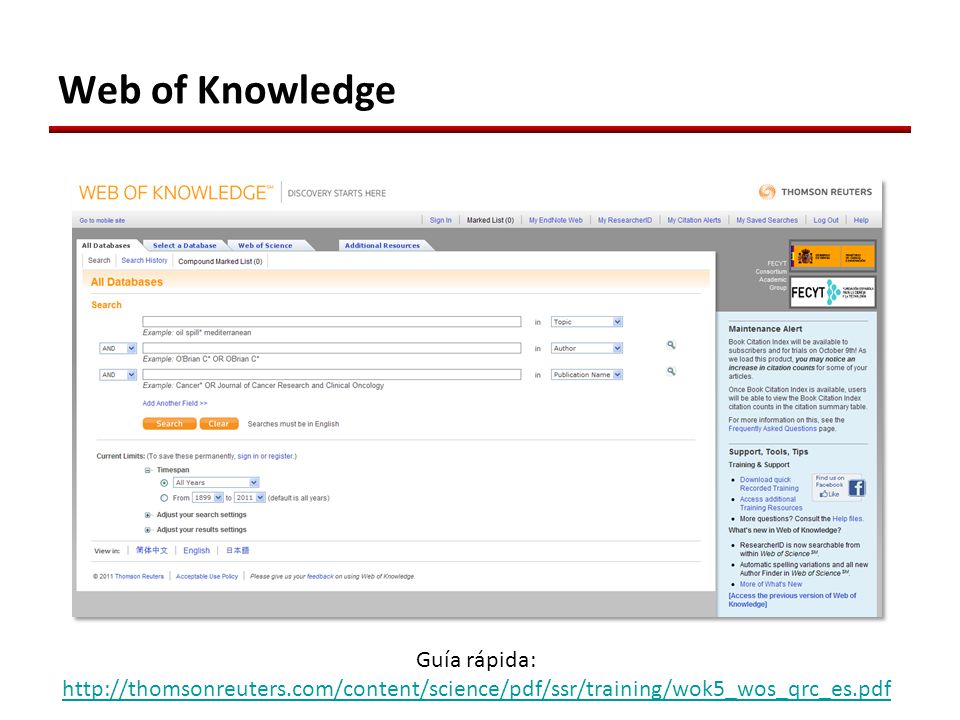The image size is (960, 720).
Task: Open My EndNote Web
Action: (x=556, y=220)
